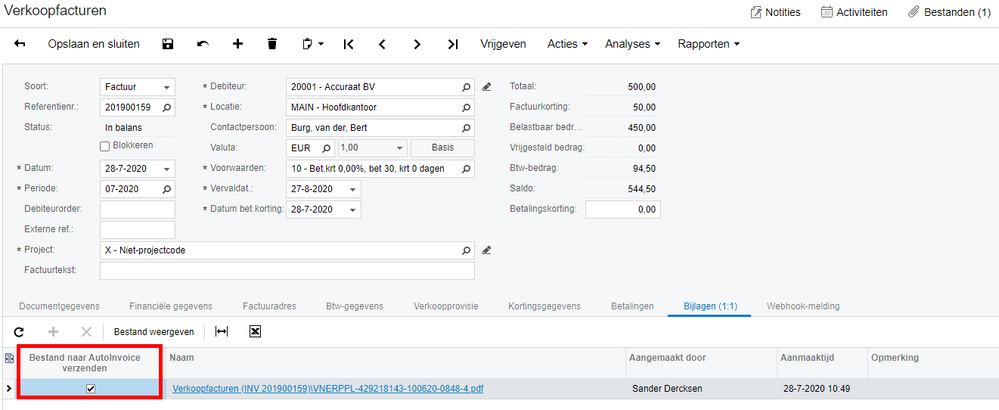Click the Externe ref. input field
This screenshot has height=410, width=999.
click(138, 229)
